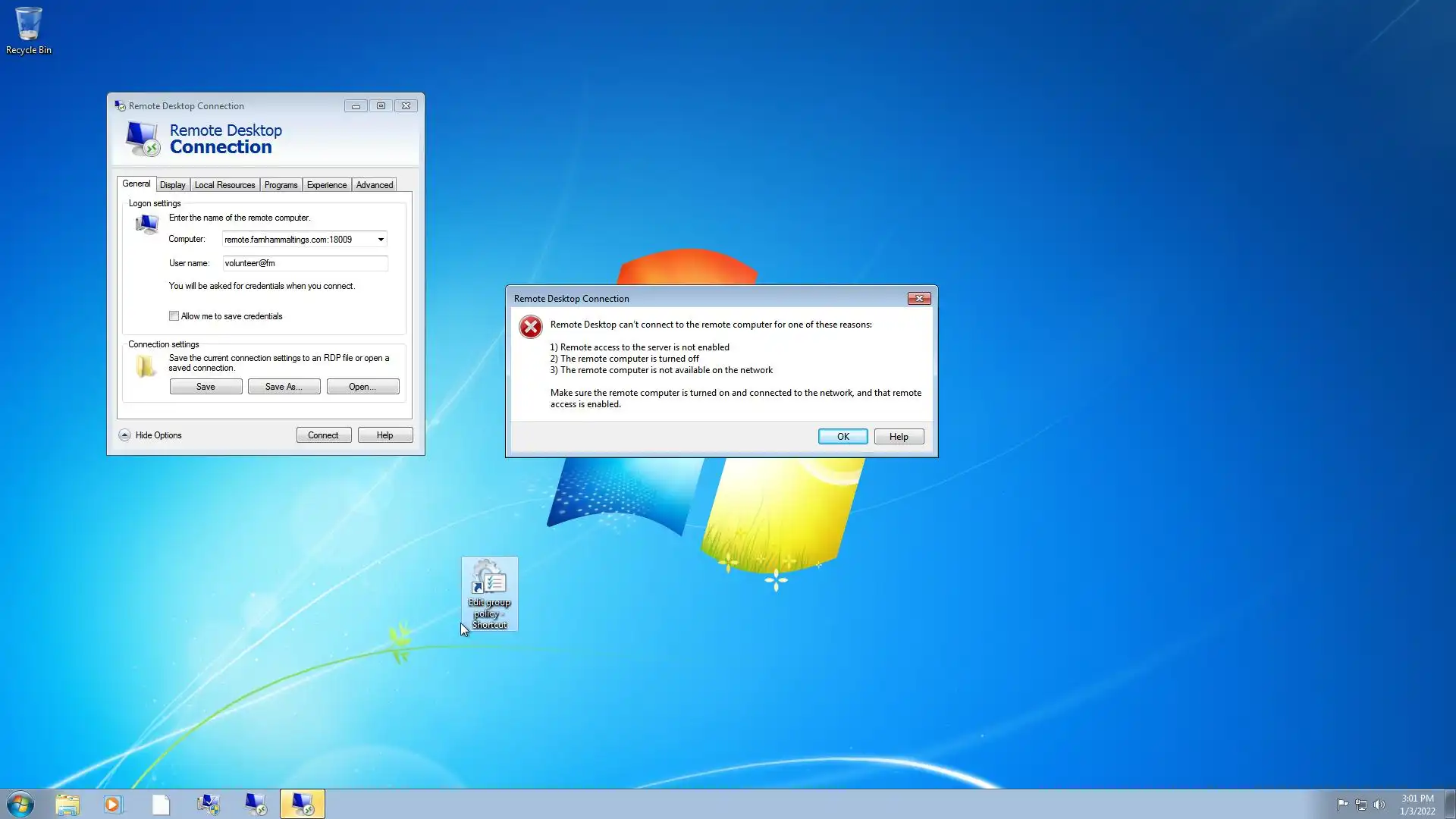Switch to the Local Resources tab
Screen dimensions: 1456x819
coord(224,185)
